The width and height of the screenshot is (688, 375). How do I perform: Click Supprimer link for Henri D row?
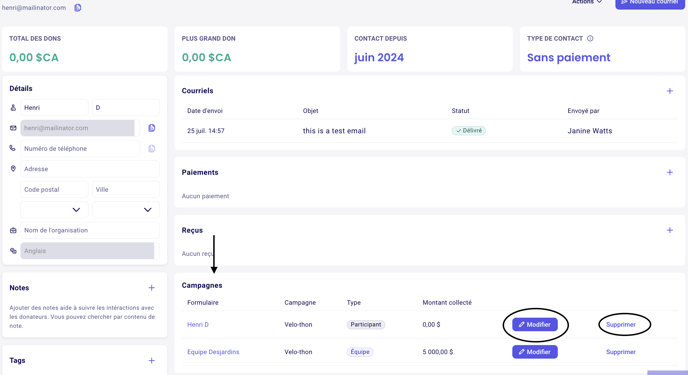click(621, 325)
